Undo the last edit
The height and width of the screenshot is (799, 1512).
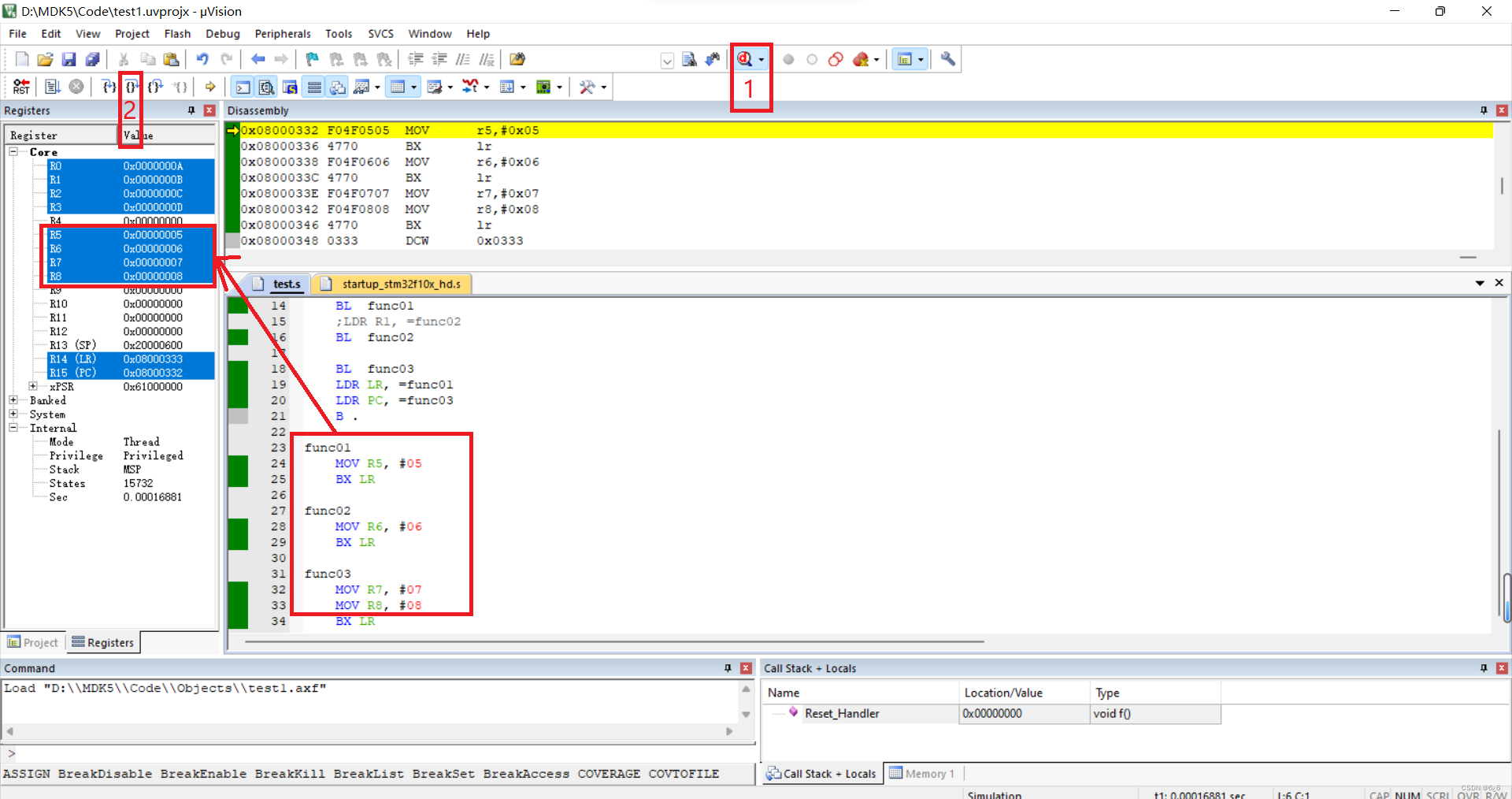coord(202,59)
